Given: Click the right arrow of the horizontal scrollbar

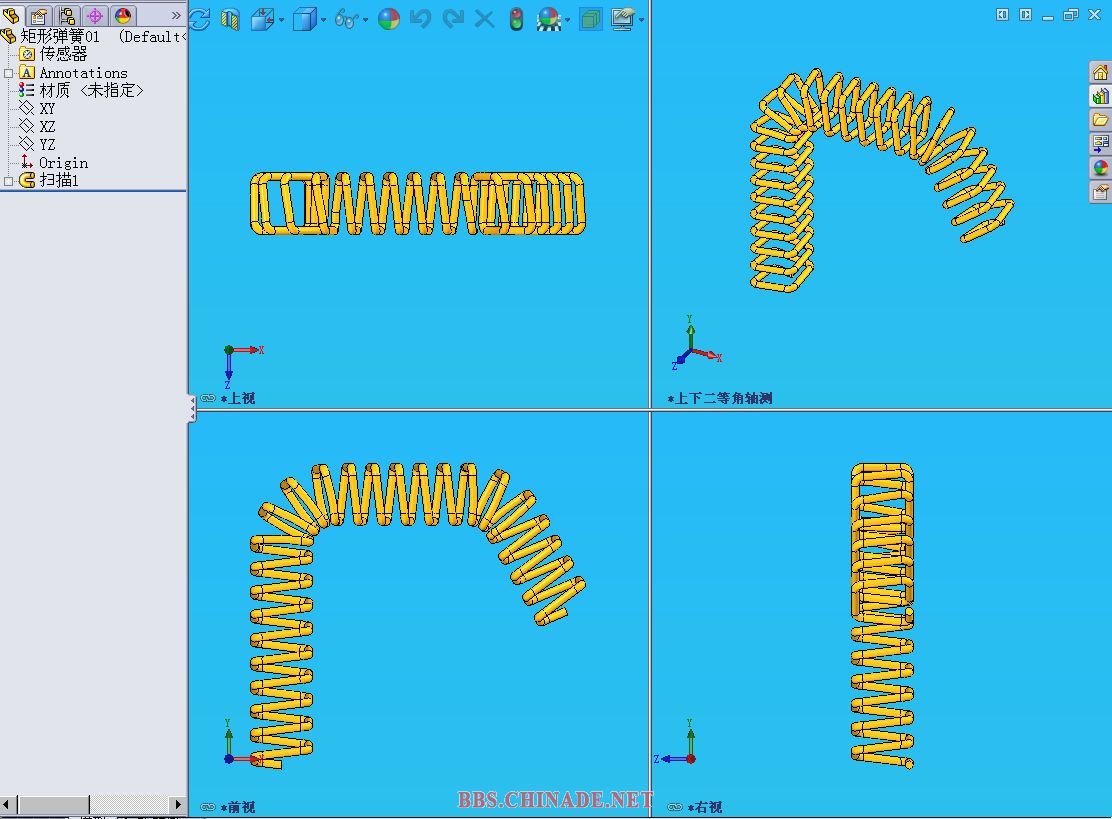Looking at the screenshot, I should coord(178,805).
